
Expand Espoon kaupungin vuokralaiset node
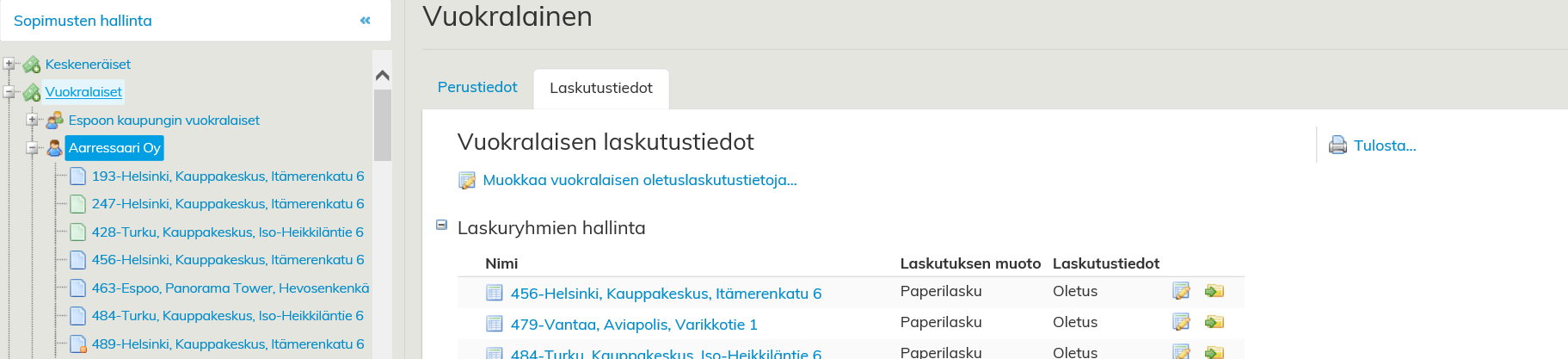tap(33, 120)
